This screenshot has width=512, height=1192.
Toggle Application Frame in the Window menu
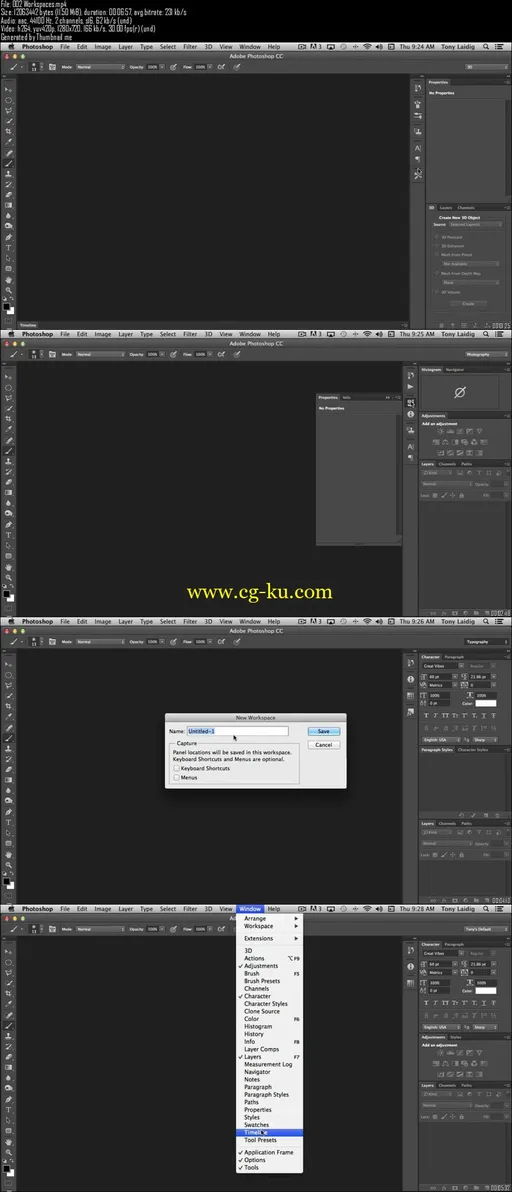[x=269, y=1152]
